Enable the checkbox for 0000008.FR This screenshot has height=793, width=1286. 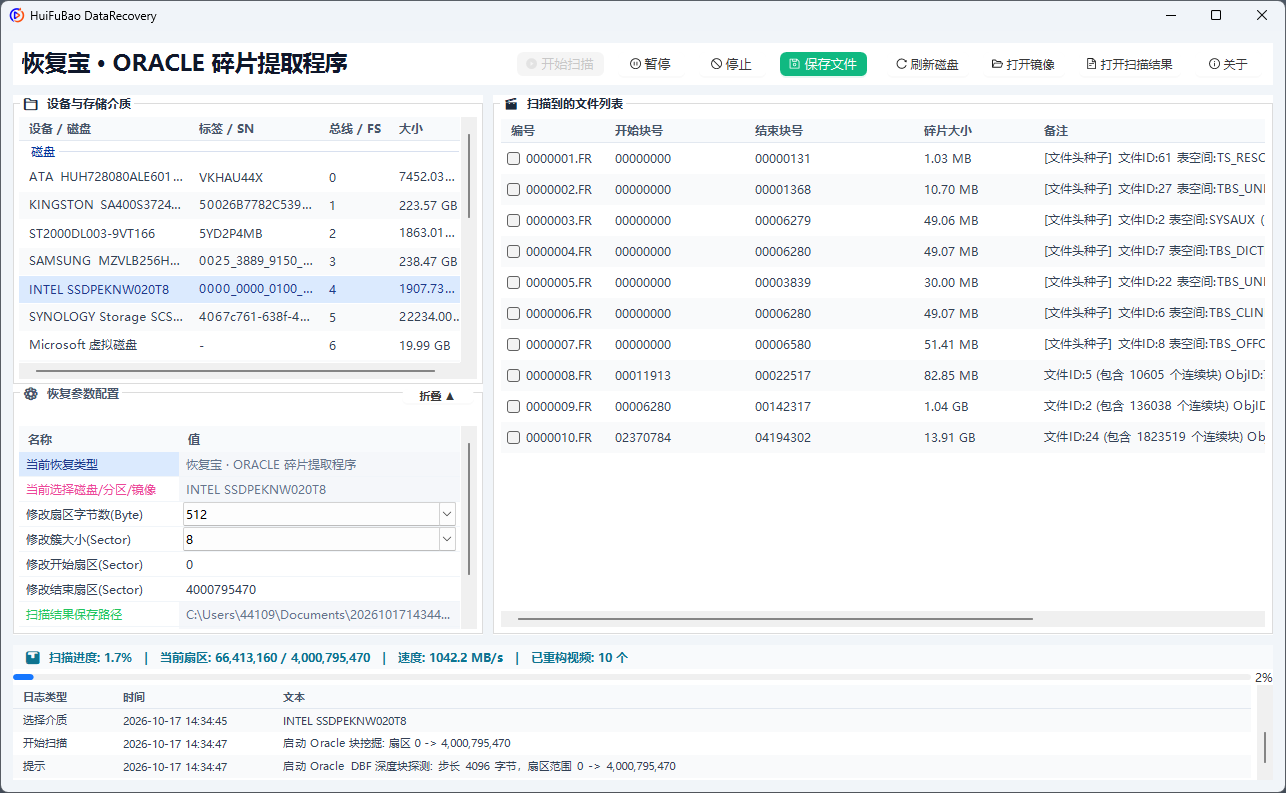point(513,375)
